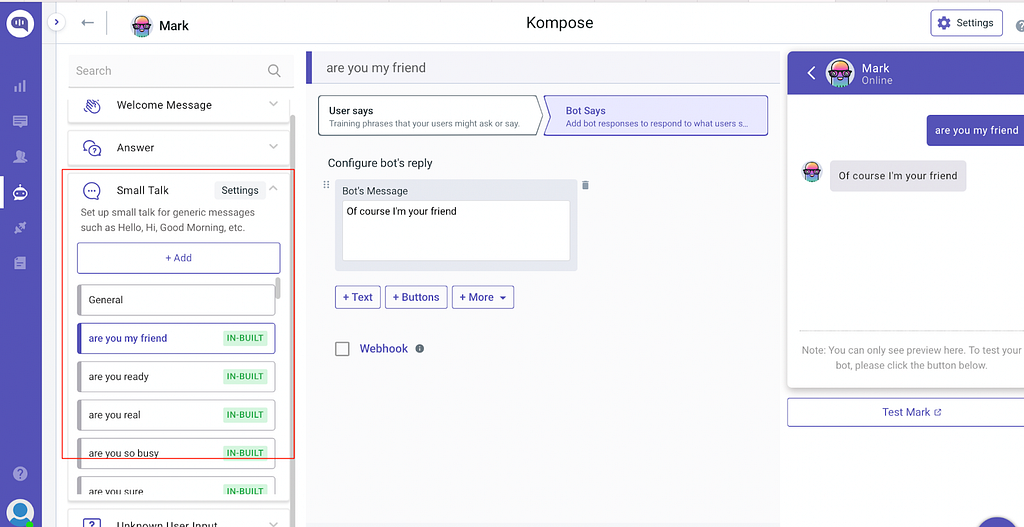Screen dimensions: 1024x527
Task: Open the integrations plug icon
Action: [x=20, y=227]
